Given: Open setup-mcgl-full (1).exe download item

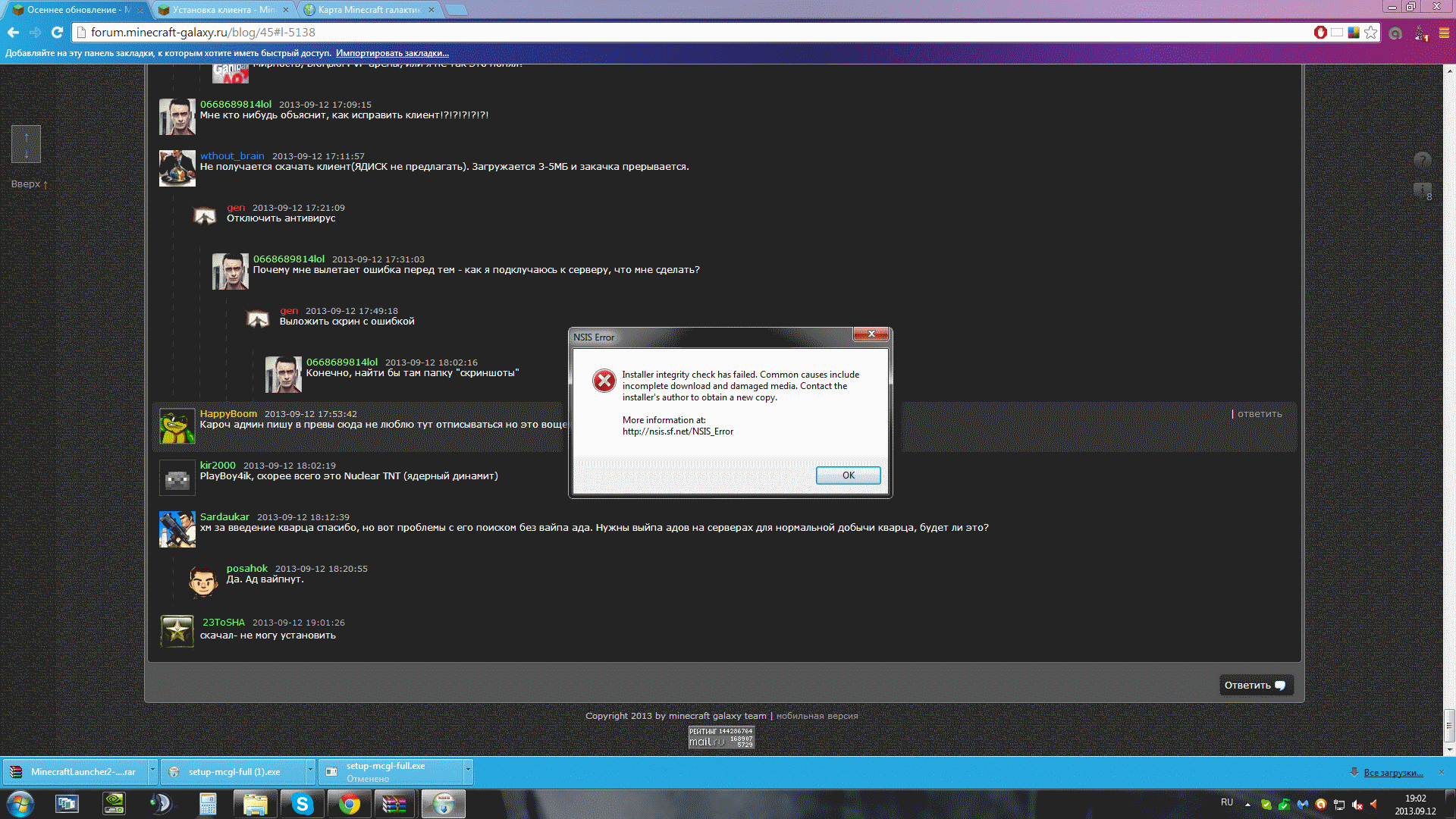Looking at the screenshot, I should 233,771.
